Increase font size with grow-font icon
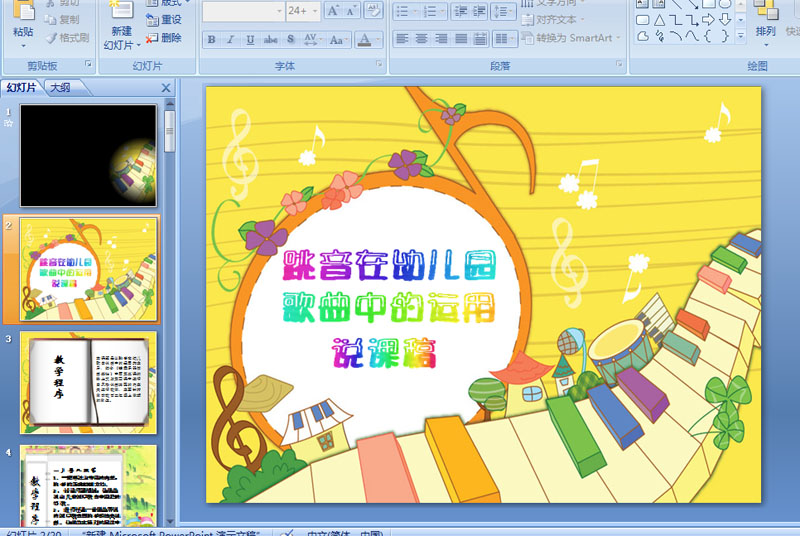The image size is (800, 536). 333,11
